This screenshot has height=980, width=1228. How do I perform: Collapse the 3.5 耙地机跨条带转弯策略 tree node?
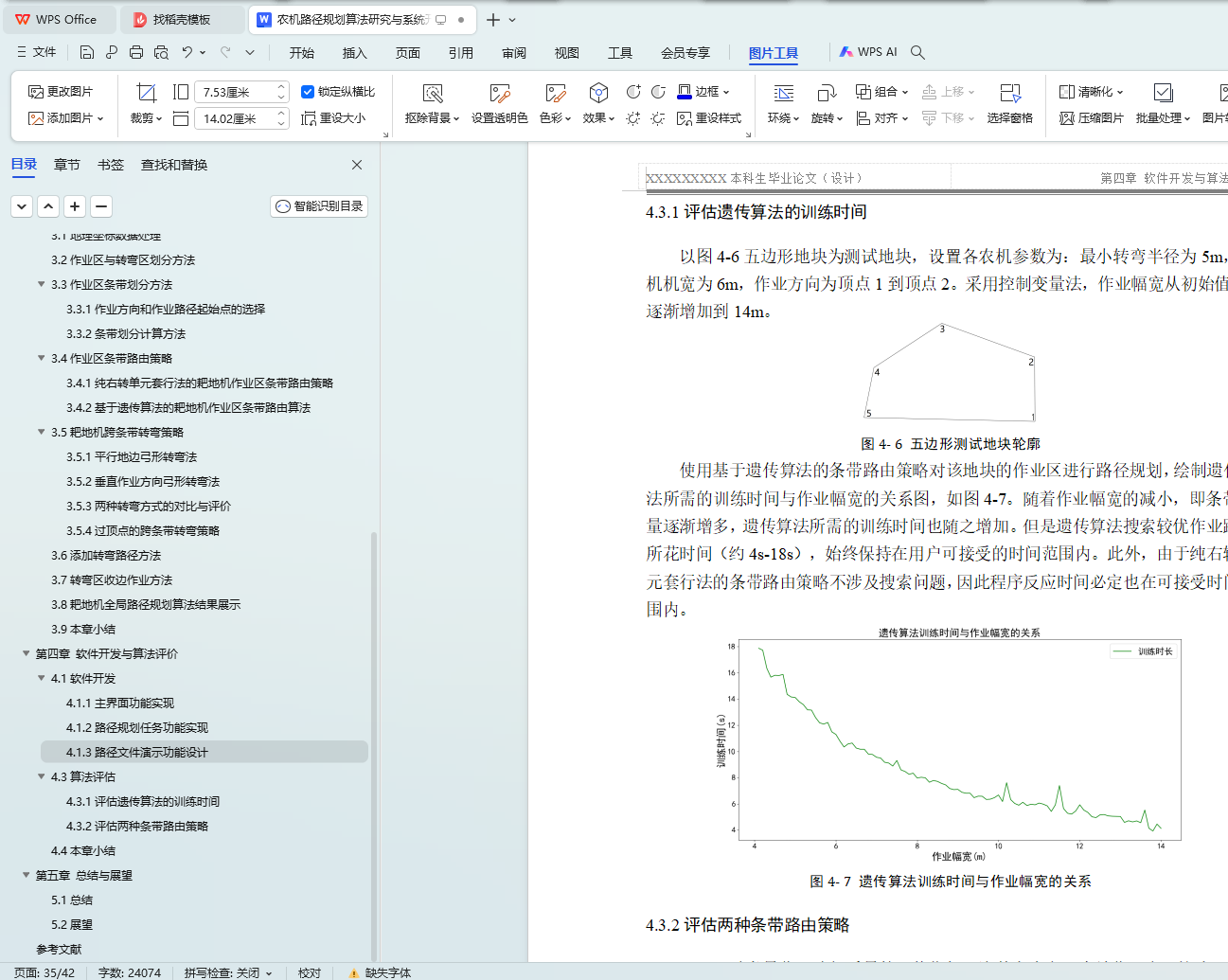41,432
